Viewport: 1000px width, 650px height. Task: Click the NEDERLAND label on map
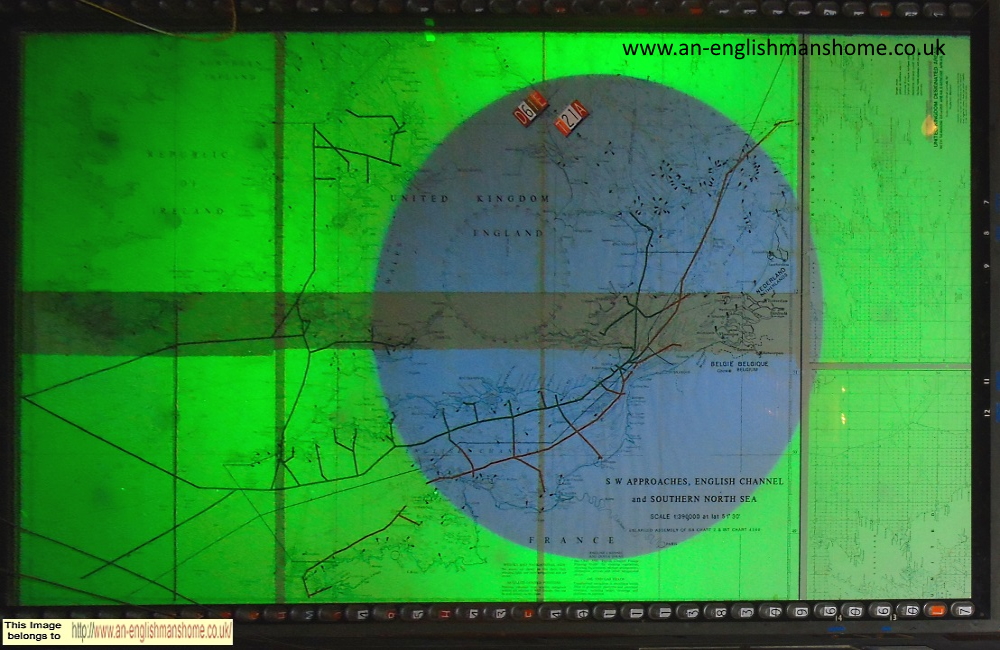pyautogui.click(x=770, y=281)
